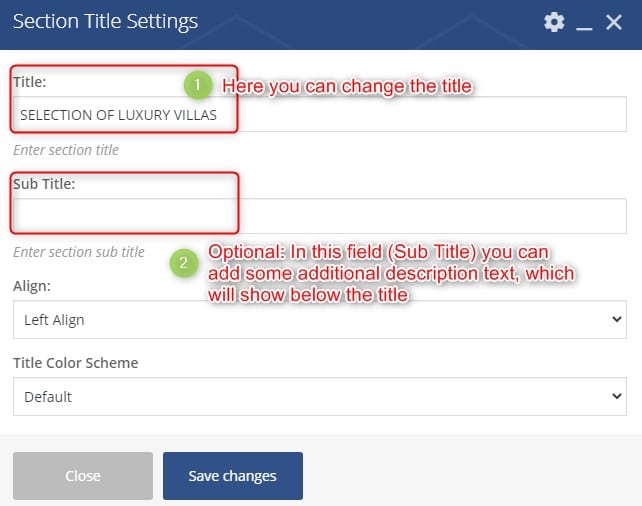This screenshot has width=642, height=506.
Task: Click the "Section Title Settings" header text
Action: point(105,22)
